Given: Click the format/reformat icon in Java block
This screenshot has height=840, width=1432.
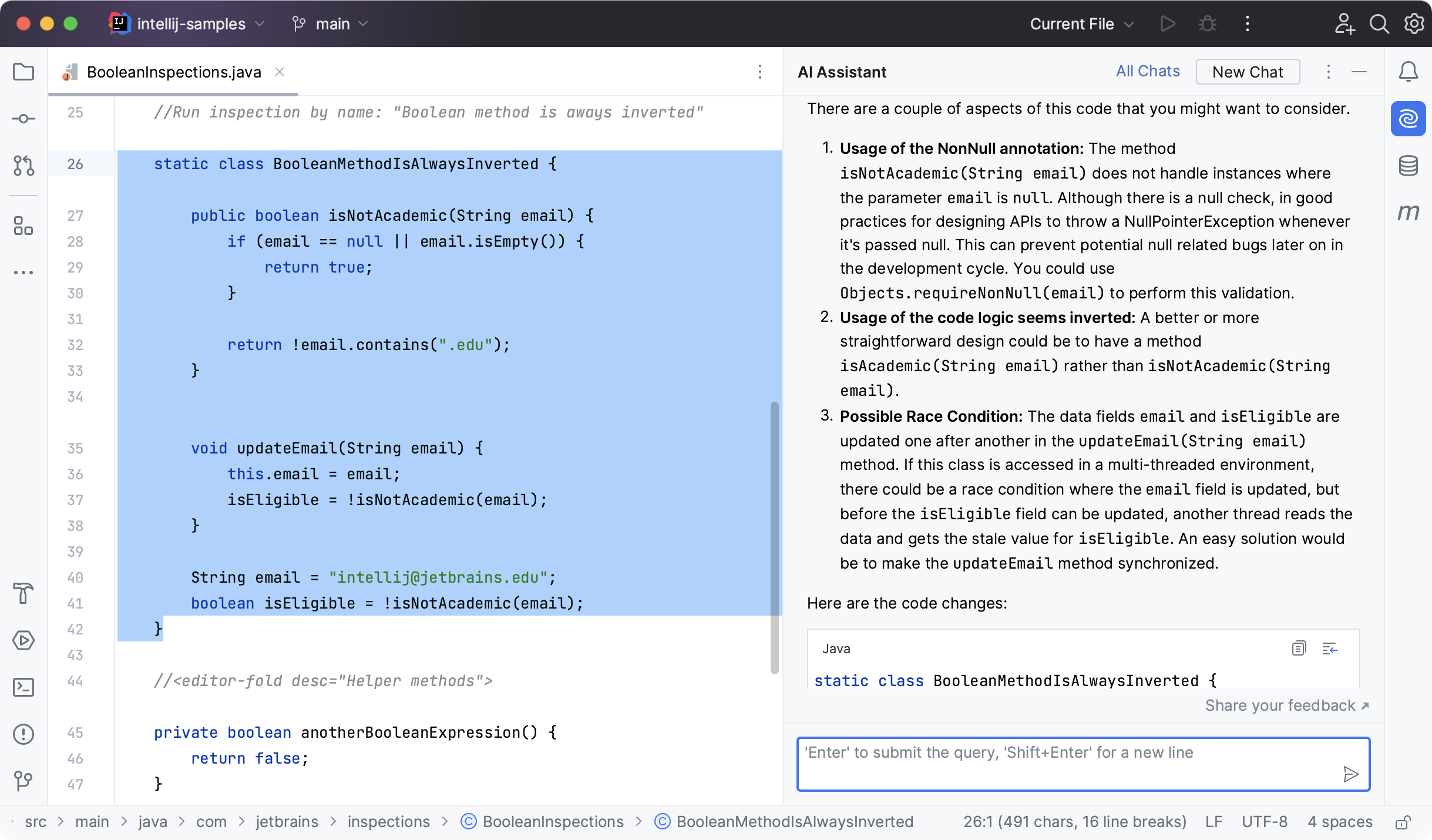Looking at the screenshot, I should click(x=1330, y=648).
